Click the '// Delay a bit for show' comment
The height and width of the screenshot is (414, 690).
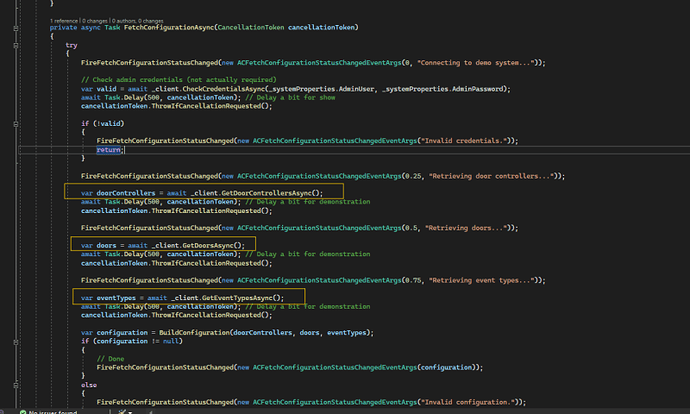(290, 98)
